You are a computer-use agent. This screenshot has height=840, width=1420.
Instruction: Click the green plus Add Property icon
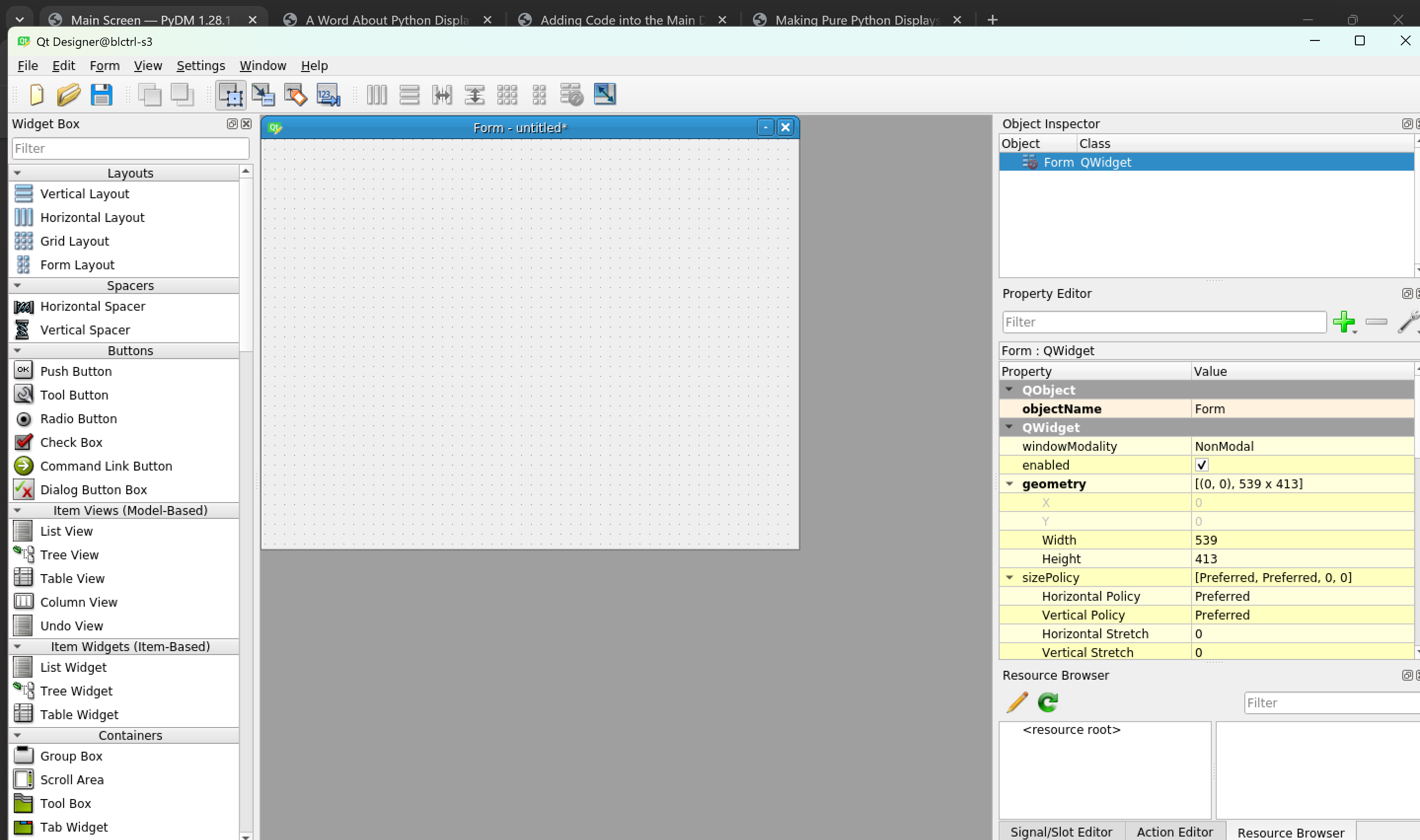[x=1344, y=322]
